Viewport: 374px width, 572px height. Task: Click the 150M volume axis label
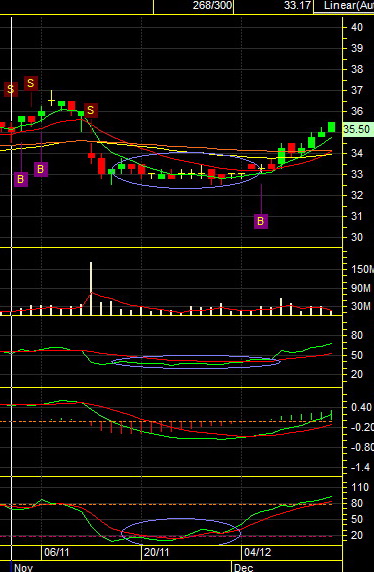pyautogui.click(x=363, y=270)
